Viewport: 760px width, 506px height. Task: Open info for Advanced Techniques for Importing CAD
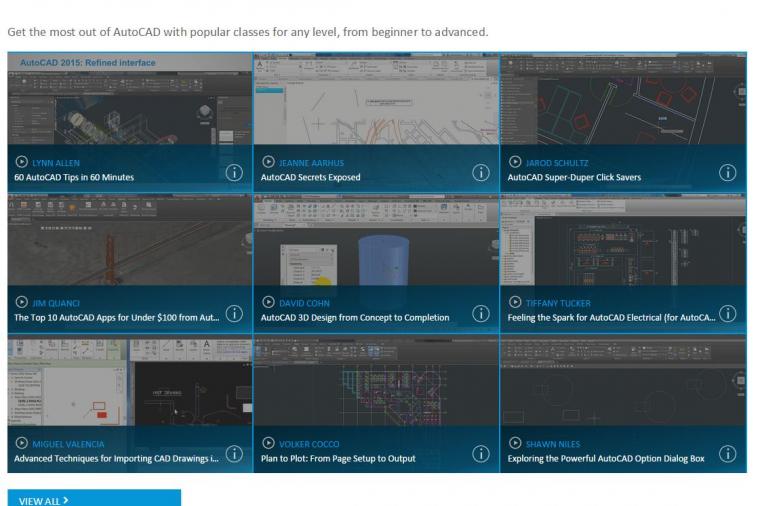[234, 454]
